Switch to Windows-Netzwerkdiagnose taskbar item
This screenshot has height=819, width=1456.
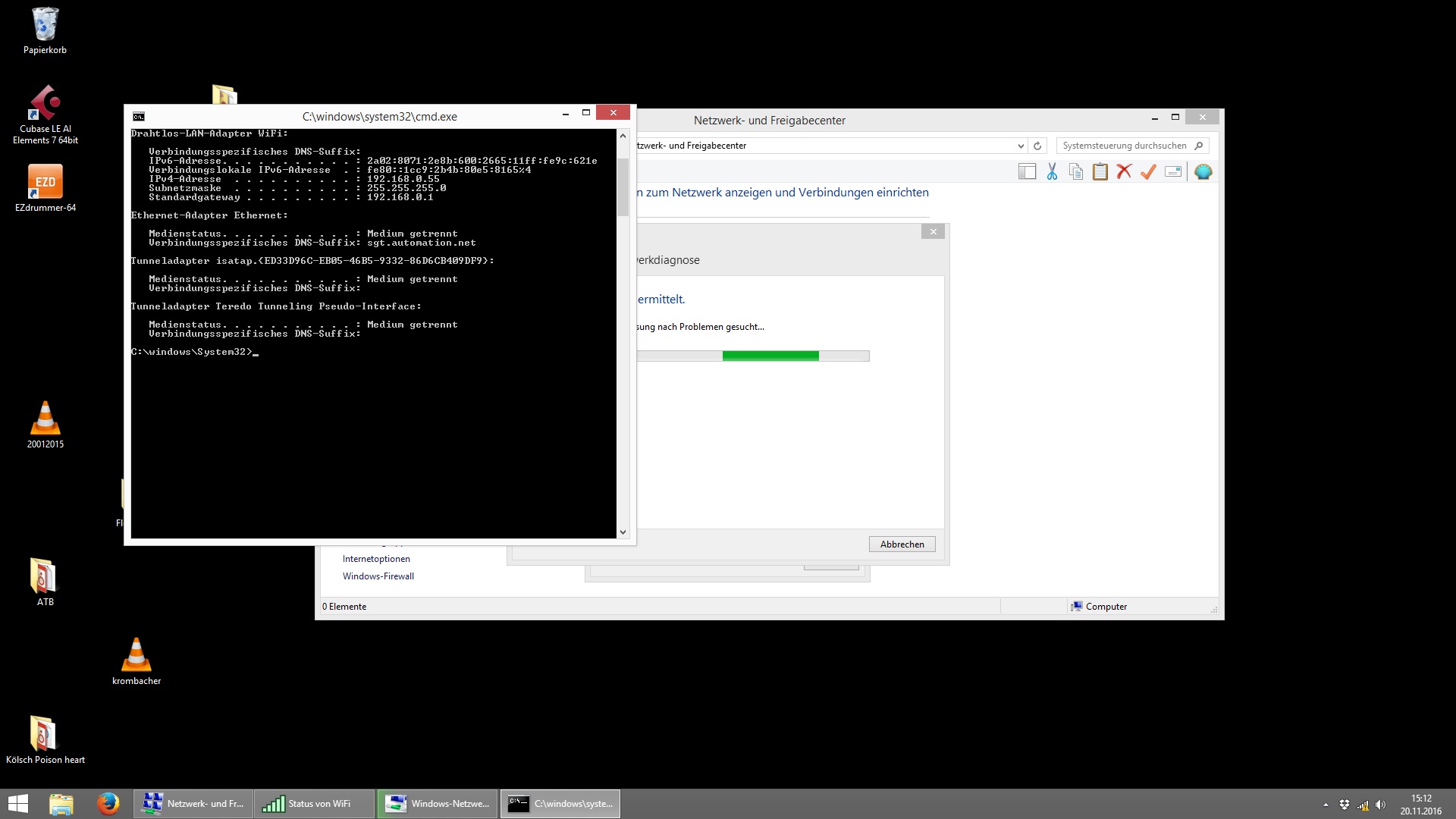pyautogui.click(x=438, y=804)
